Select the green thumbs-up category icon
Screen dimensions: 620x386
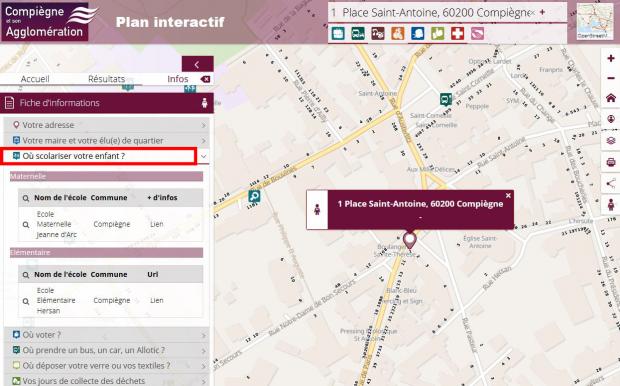tap(437, 34)
